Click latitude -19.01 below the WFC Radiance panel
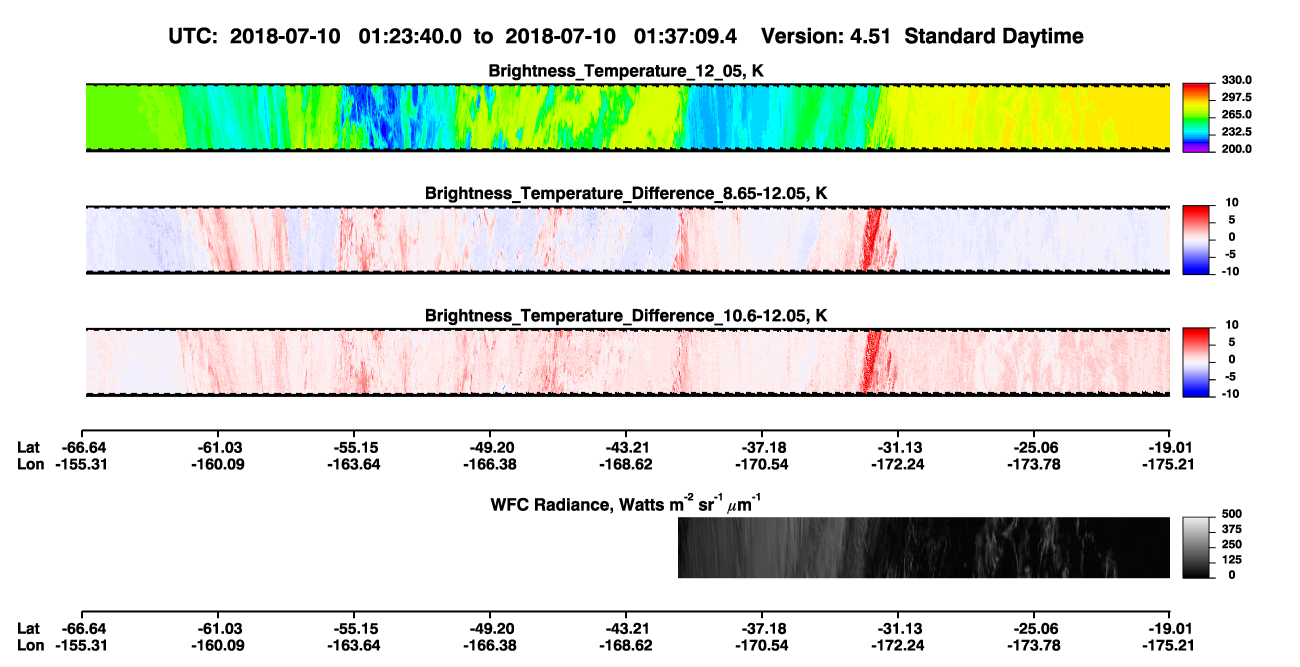 1170,628
